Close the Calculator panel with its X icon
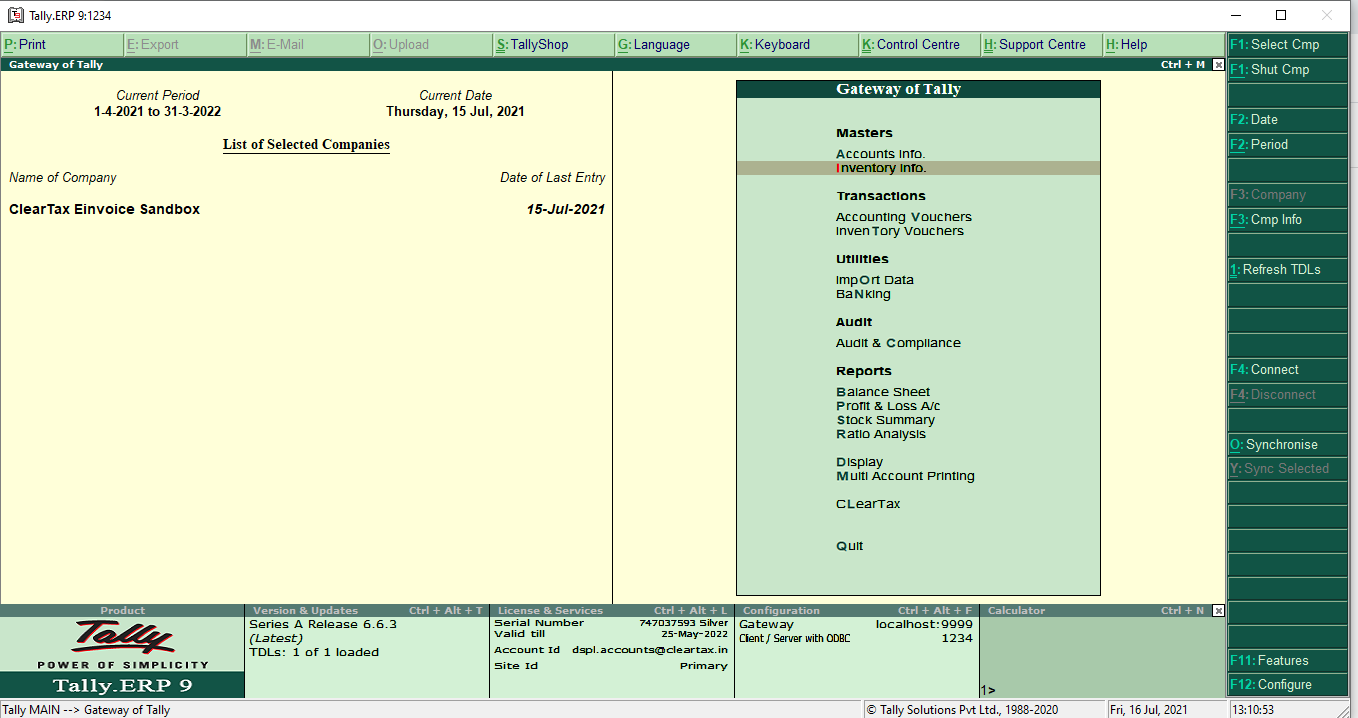The width and height of the screenshot is (1358, 718). coord(1218,610)
